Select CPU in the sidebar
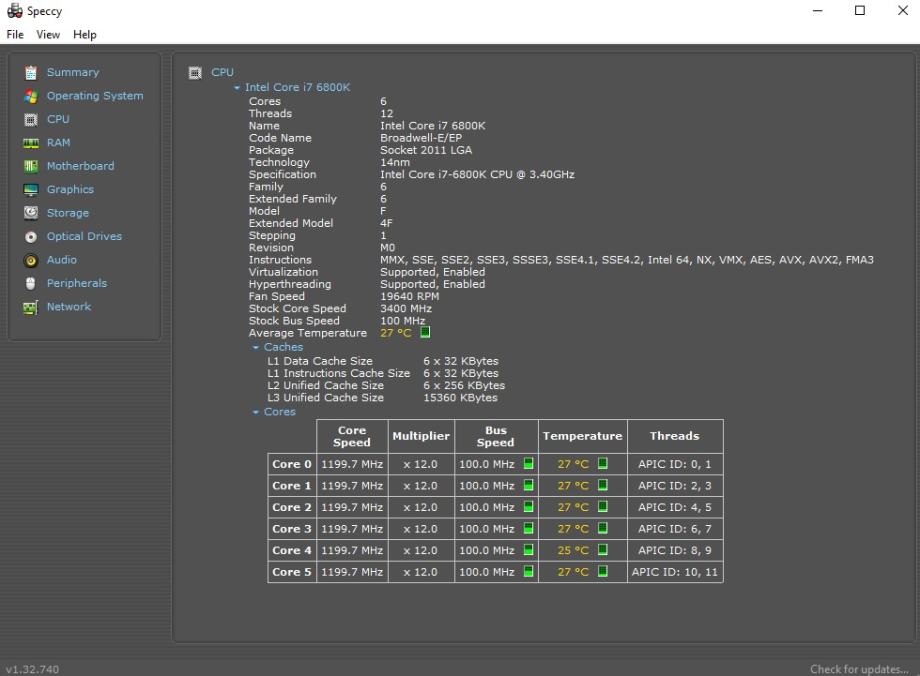The image size is (920, 676). tap(58, 119)
